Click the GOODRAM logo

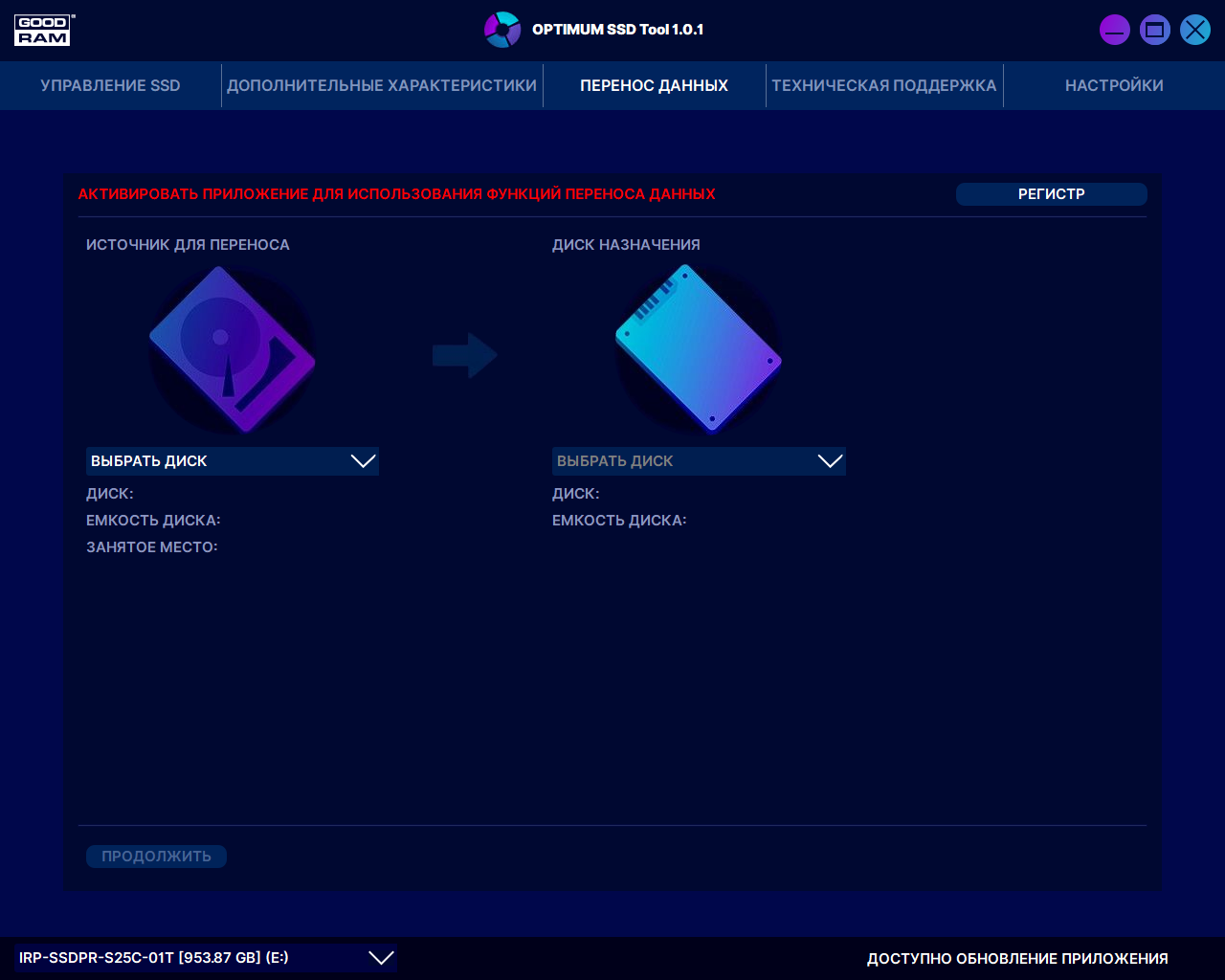tap(43, 30)
